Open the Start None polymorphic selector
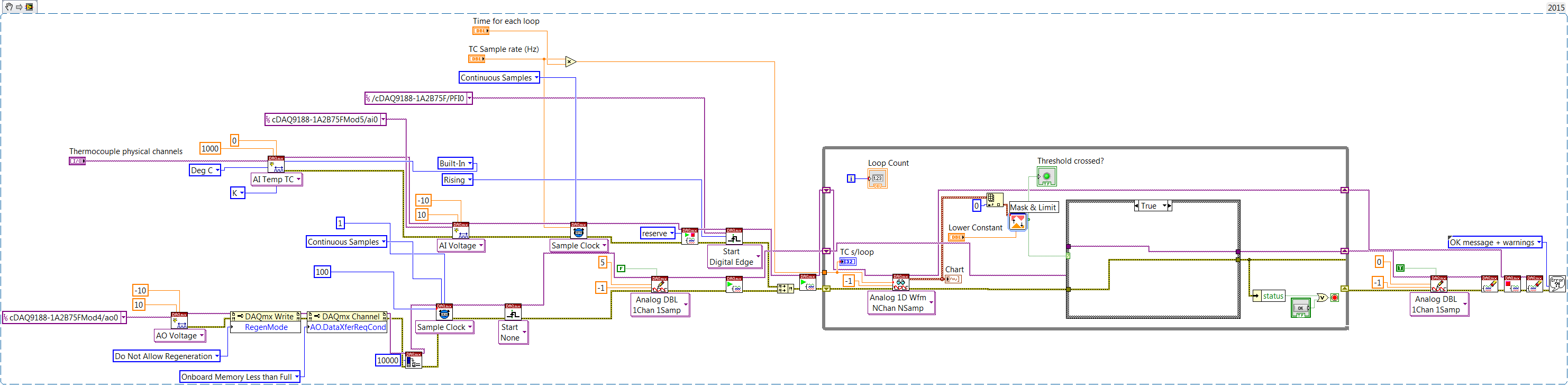 coord(514,333)
